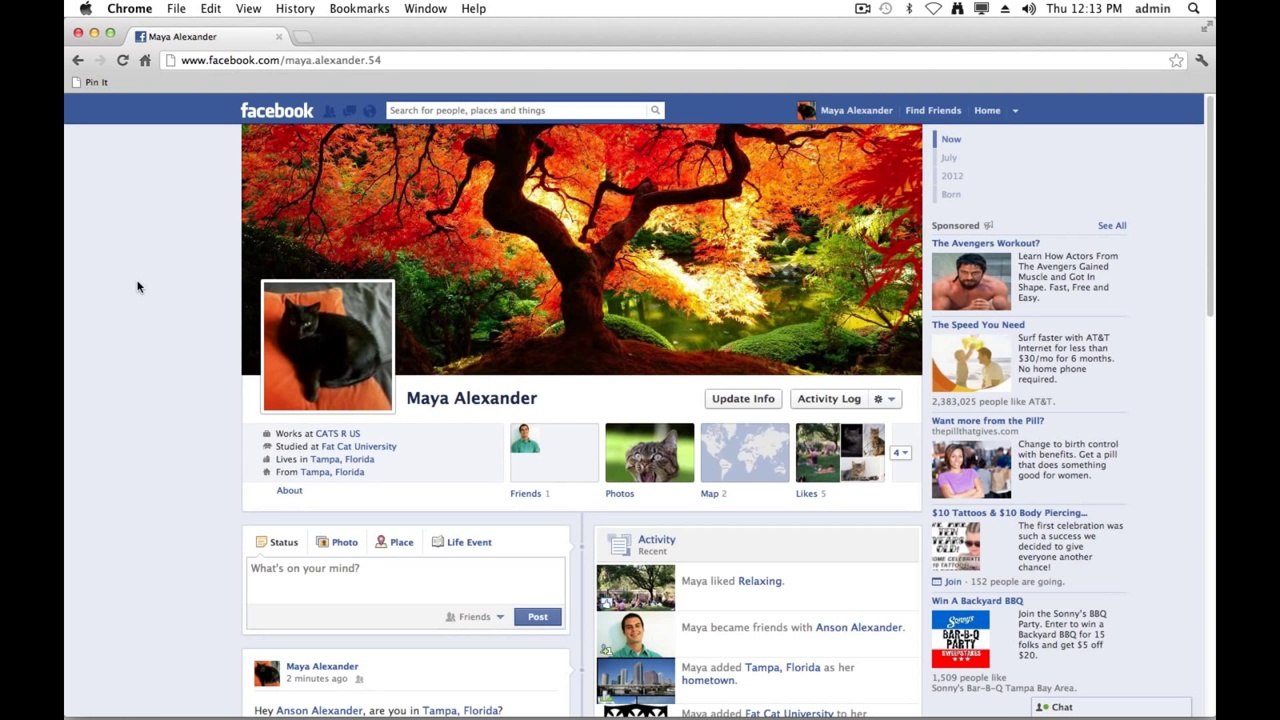Click the Post button
The width and height of the screenshot is (1280, 720).
[x=538, y=617]
